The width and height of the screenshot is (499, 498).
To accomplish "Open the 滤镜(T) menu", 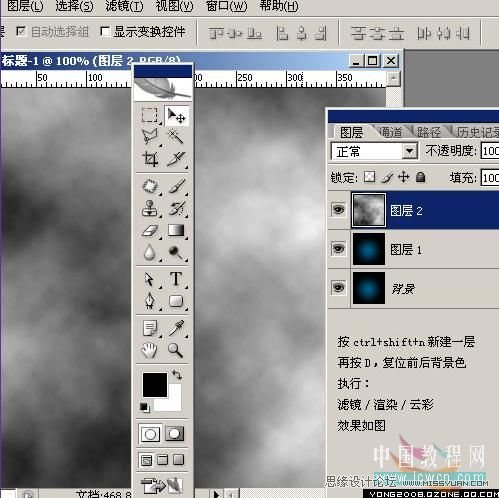I will pos(124,6).
